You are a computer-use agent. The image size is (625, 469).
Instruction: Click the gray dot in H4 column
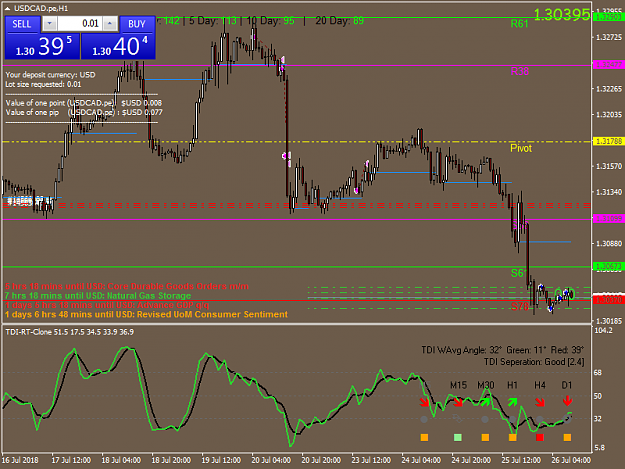[x=539, y=419]
